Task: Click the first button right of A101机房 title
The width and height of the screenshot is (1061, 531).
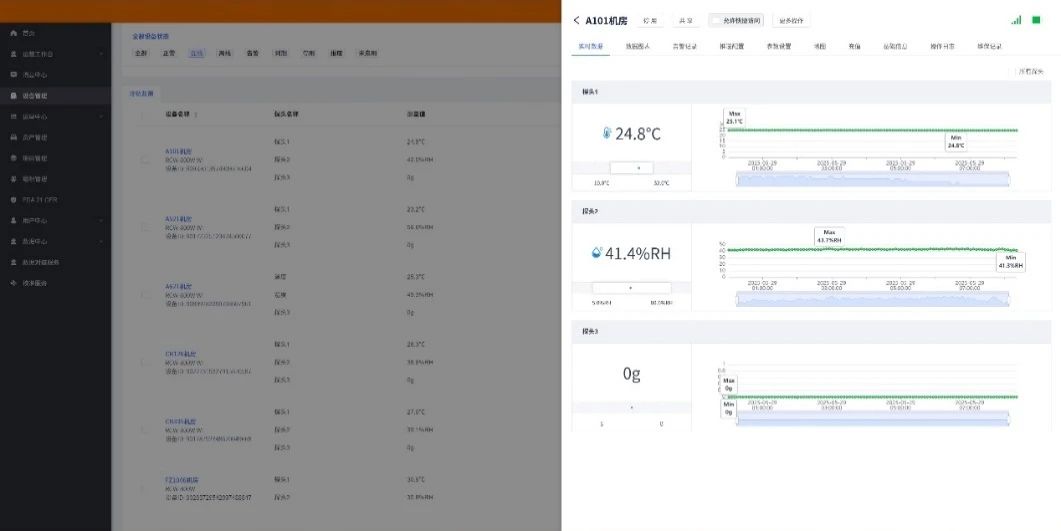Action: coord(650,20)
